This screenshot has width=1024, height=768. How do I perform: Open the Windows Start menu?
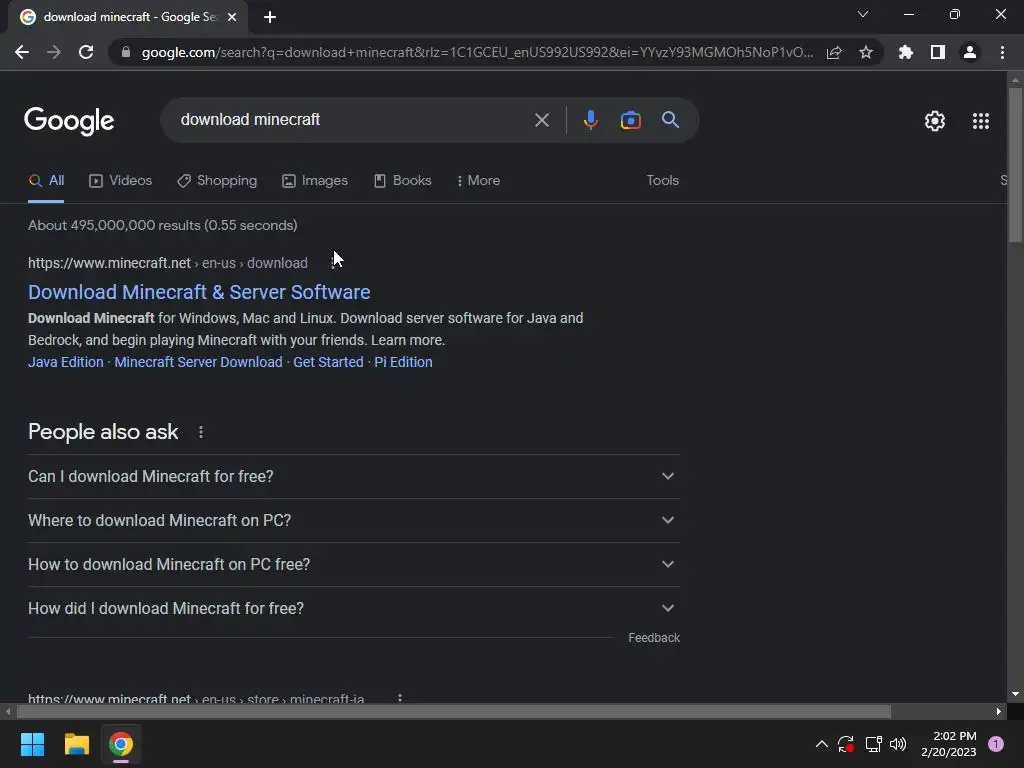tap(32, 744)
